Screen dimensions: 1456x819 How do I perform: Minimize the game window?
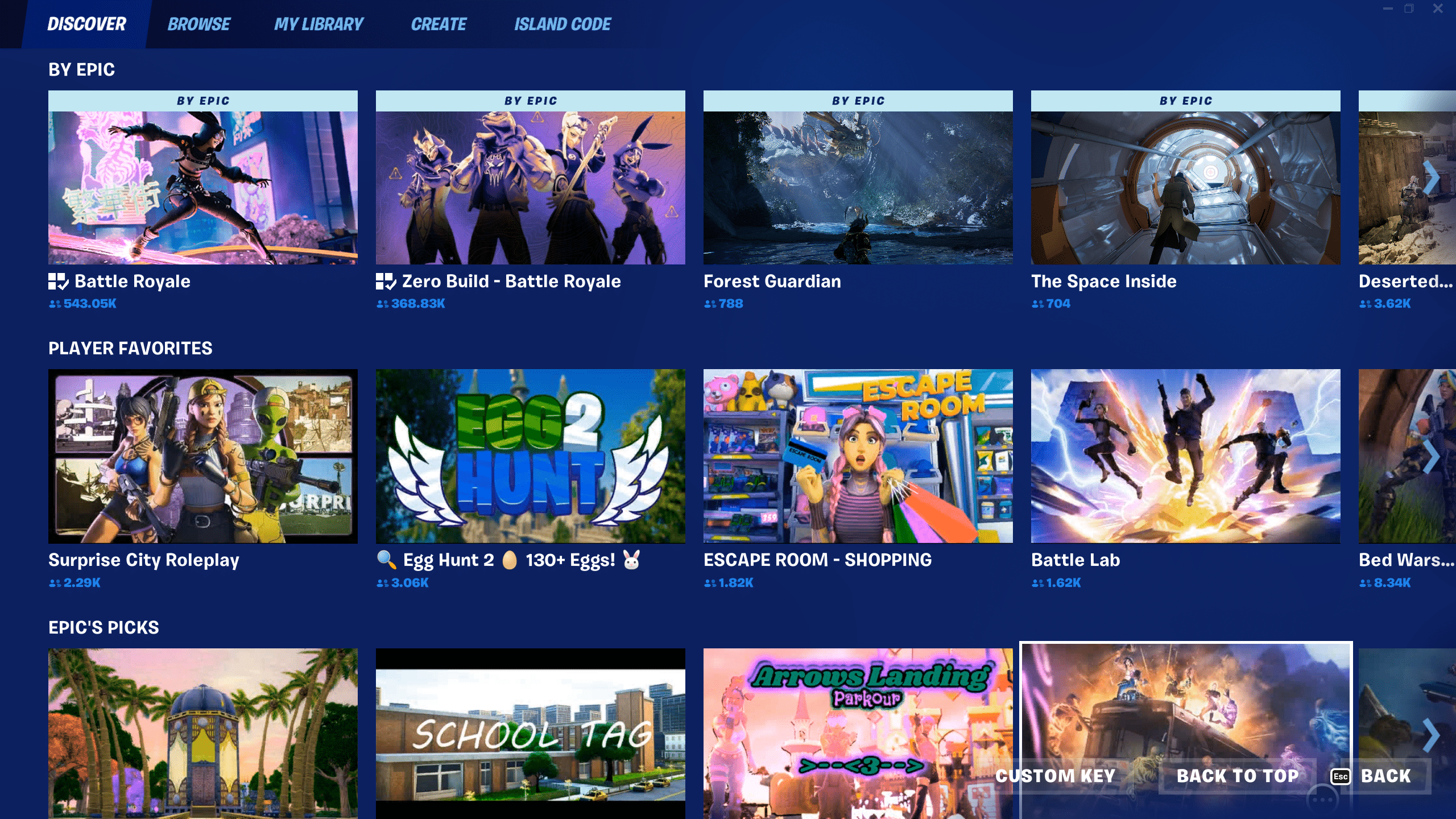click(x=1388, y=9)
